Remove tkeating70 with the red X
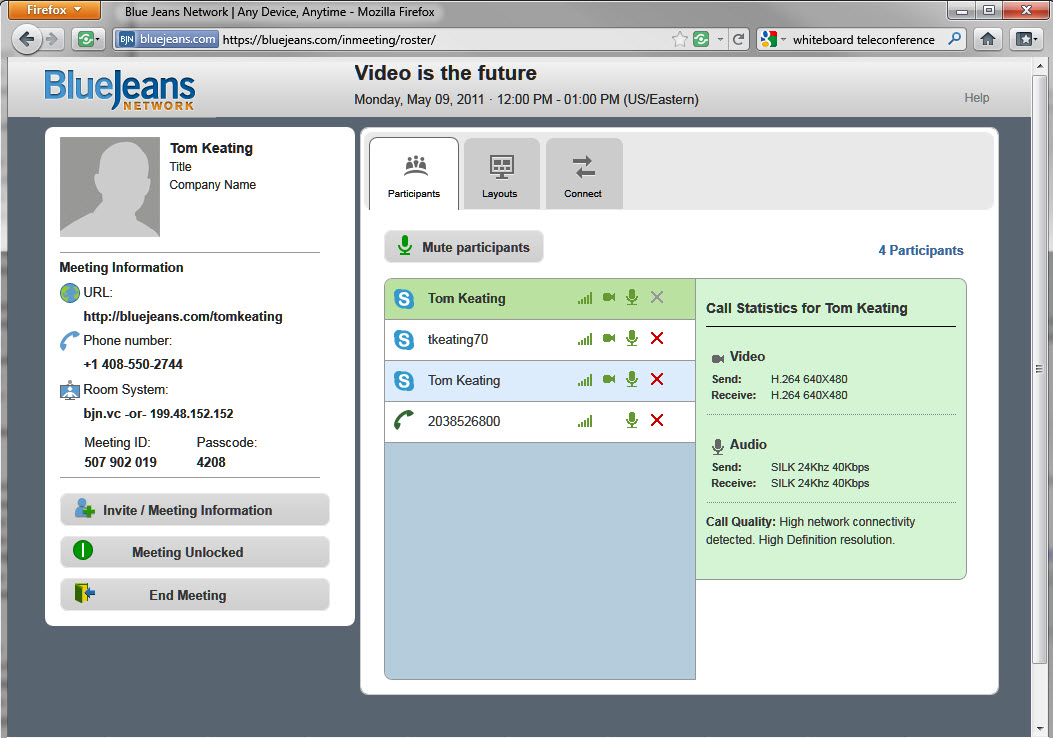1053x738 pixels. (x=657, y=339)
